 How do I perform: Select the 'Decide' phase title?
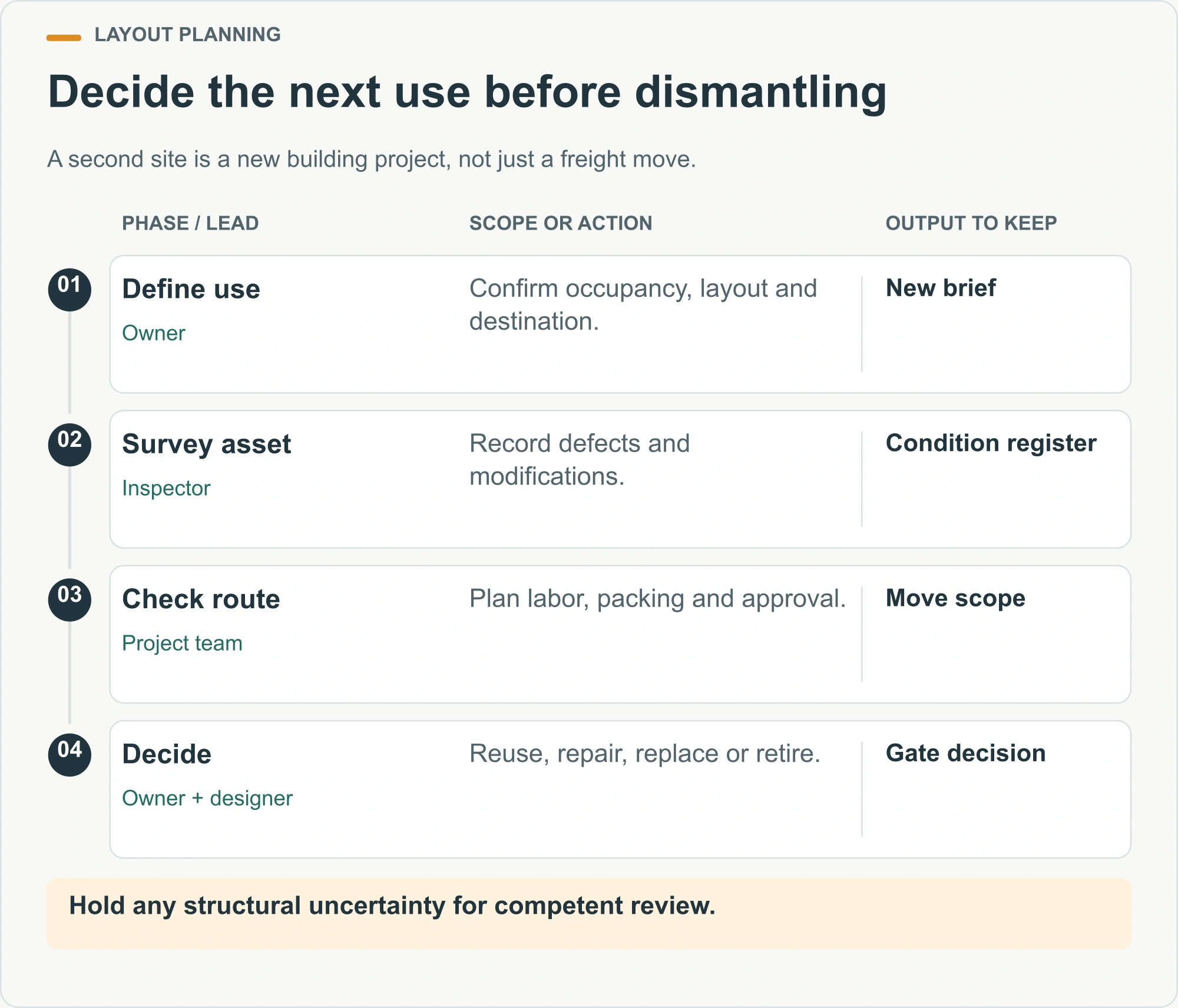click(x=167, y=754)
